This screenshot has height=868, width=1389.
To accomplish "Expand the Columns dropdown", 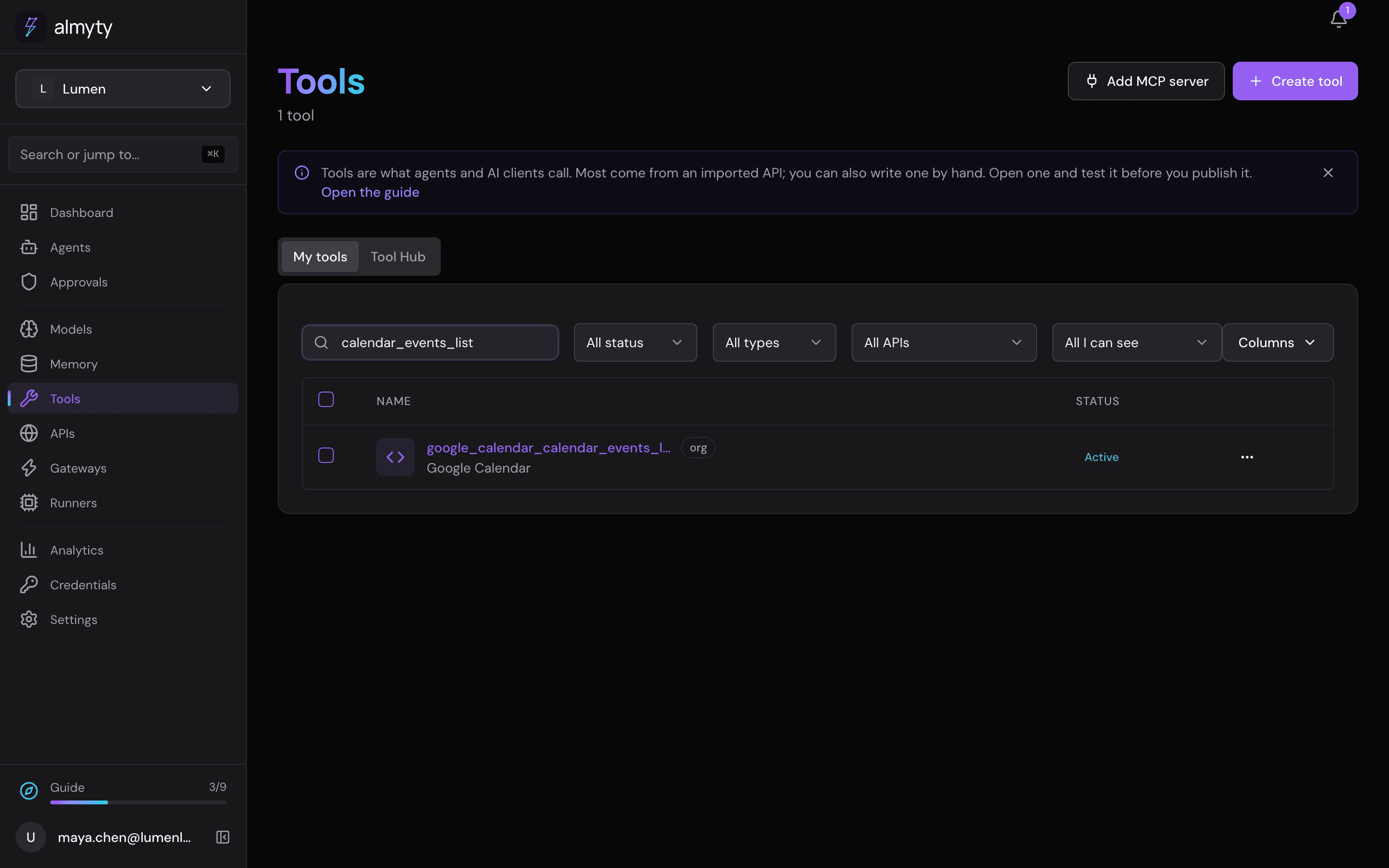I will [1278, 343].
